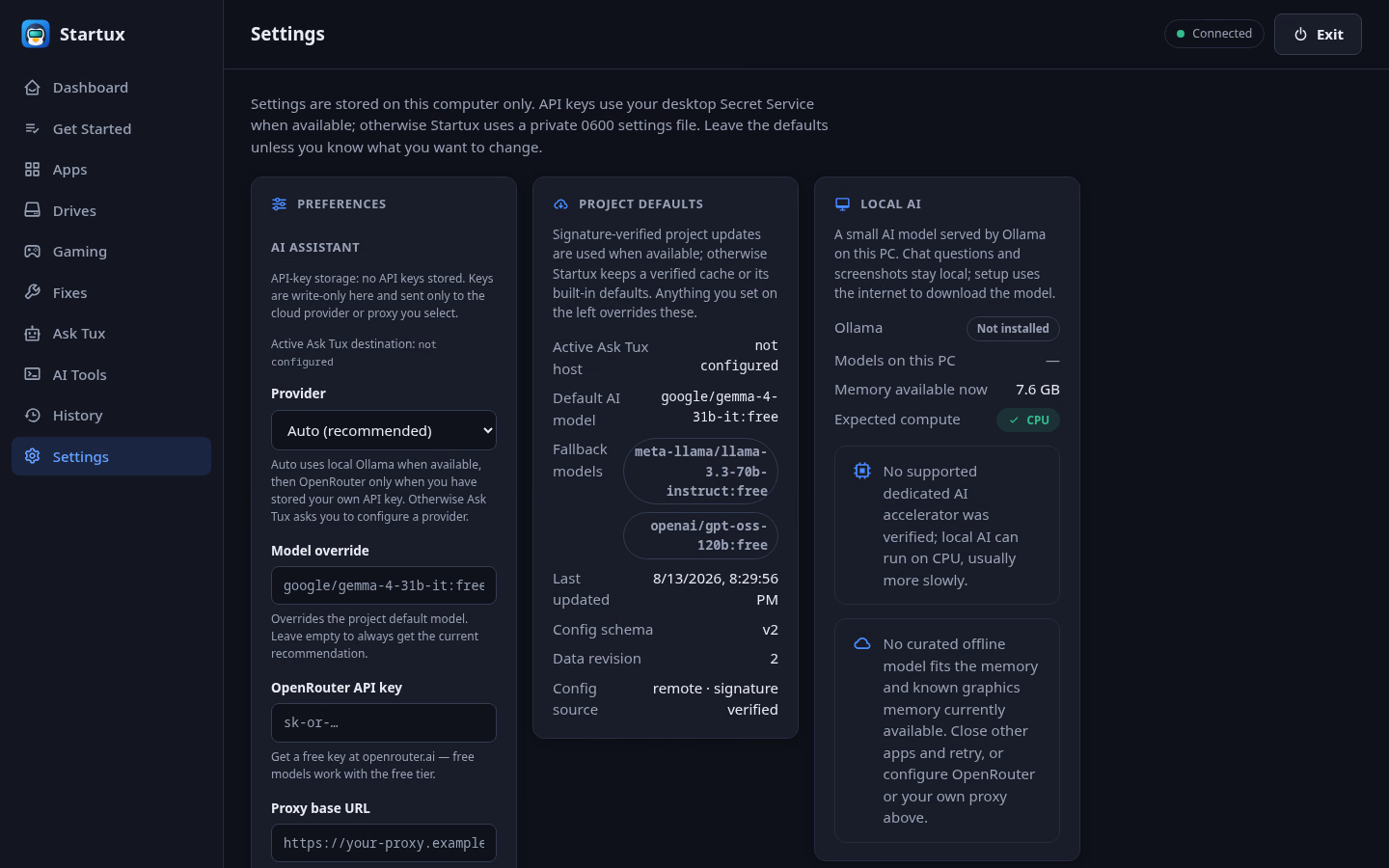
Task: Click the Connected status badge
Action: point(1214,34)
